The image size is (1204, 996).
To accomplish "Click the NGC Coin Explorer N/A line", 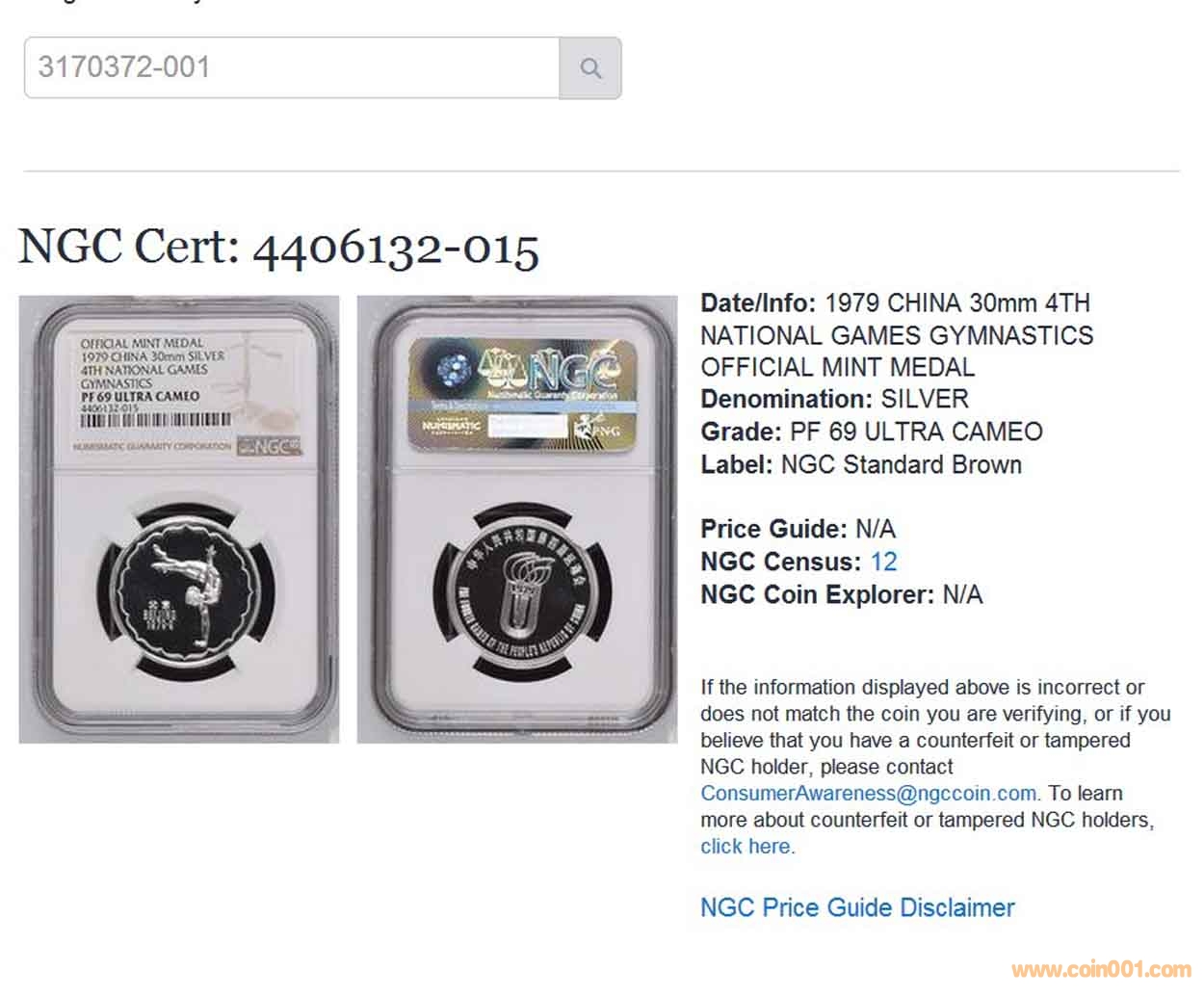I will [x=842, y=594].
